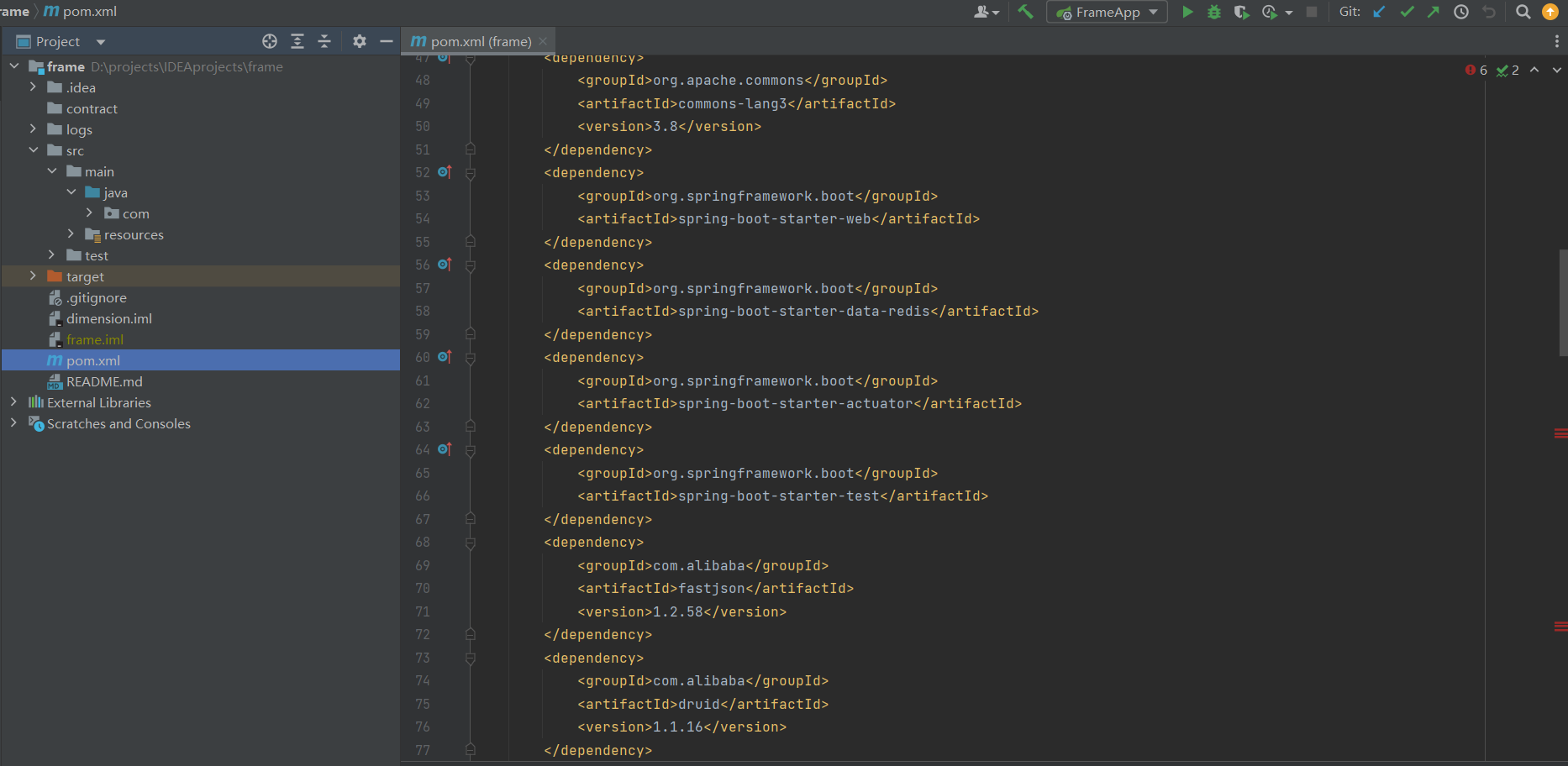Expand all icon in Project panel

point(297,41)
